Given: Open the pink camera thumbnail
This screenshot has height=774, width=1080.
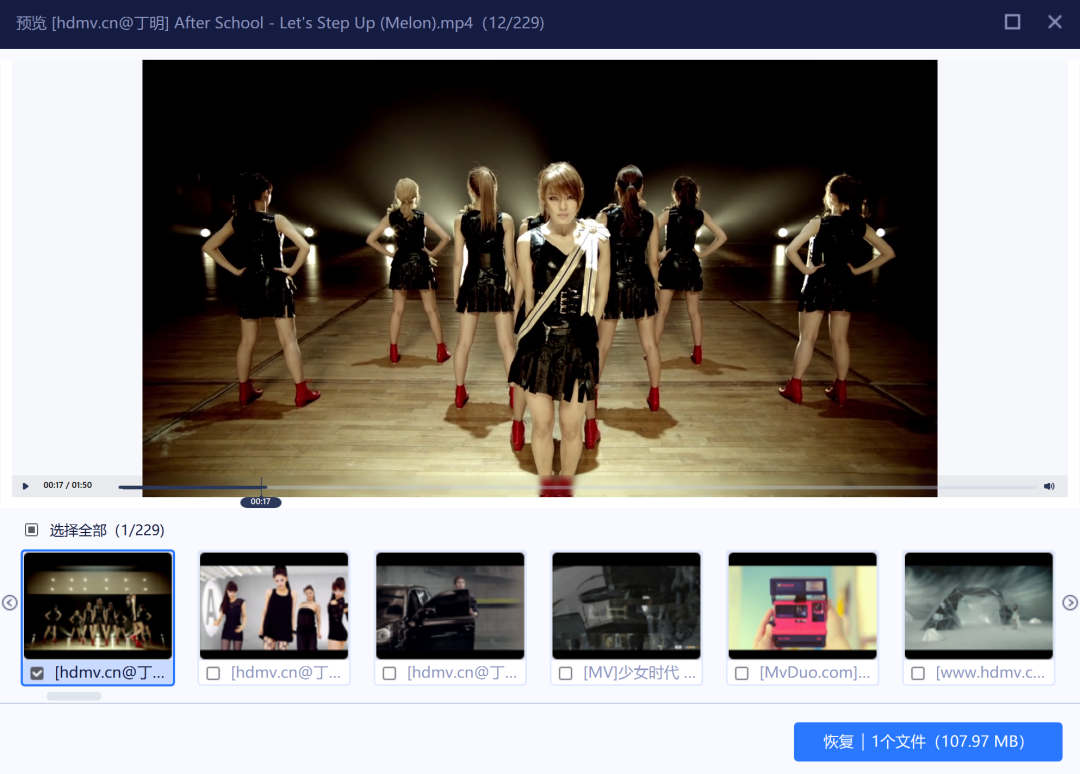Looking at the screenshot, I should click(802, 605).
